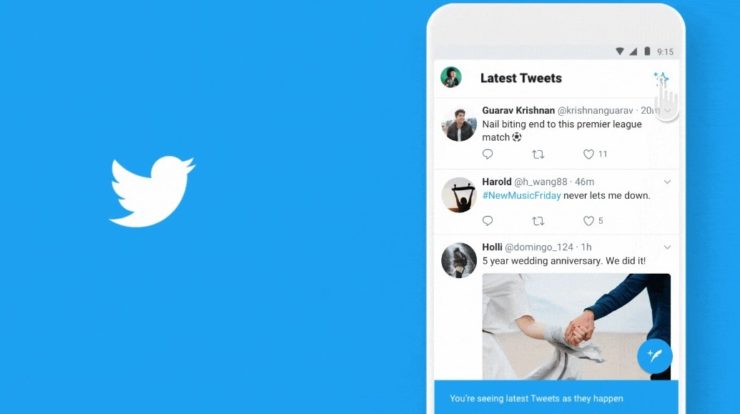The width and height of the screenshot is (740, 414).
Task: Open the #NewMusicFriday hashtag link
Action: [521, 195]
